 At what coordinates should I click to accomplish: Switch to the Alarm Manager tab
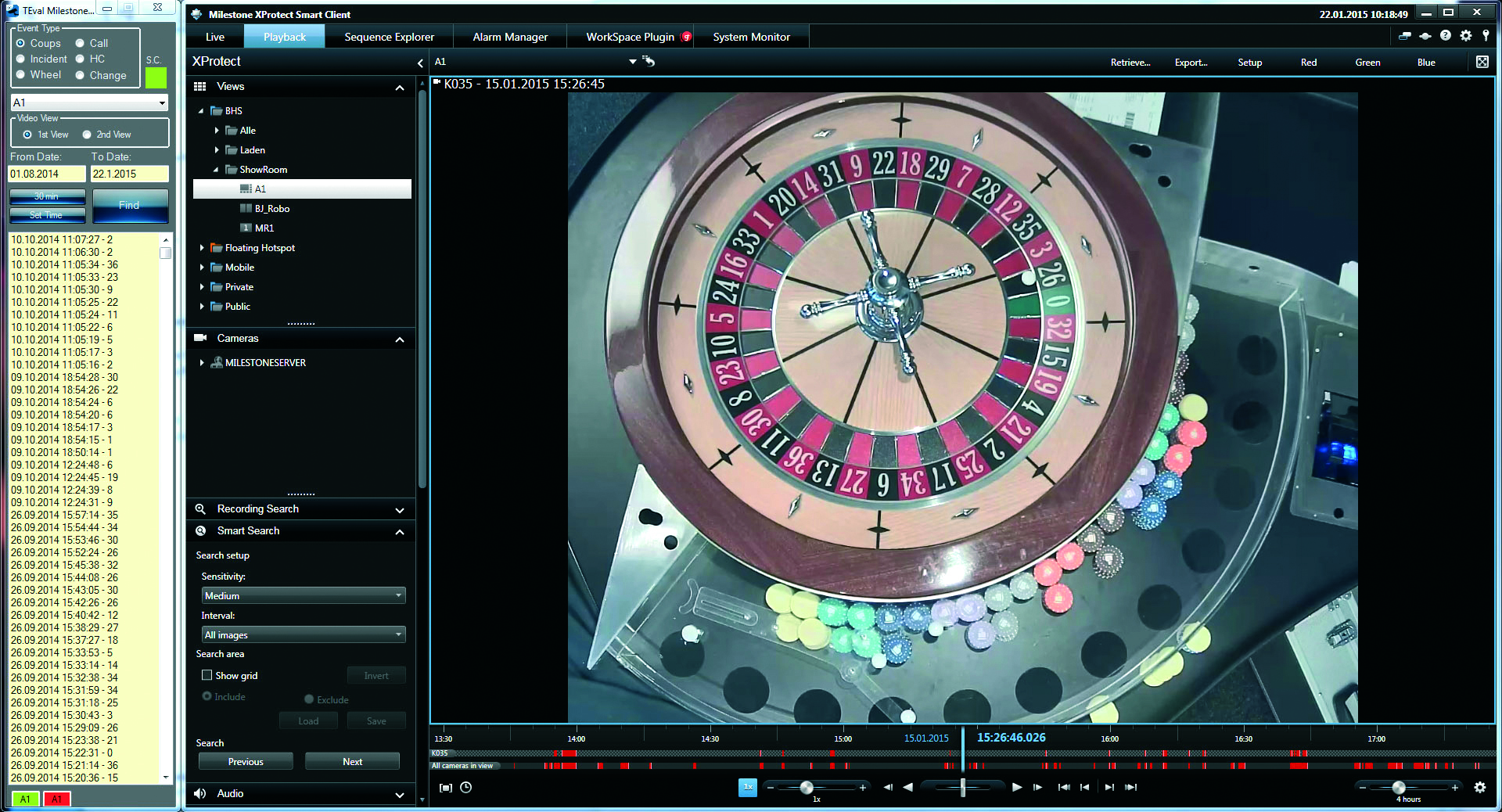pyautogui.click(x=510, y=37)
